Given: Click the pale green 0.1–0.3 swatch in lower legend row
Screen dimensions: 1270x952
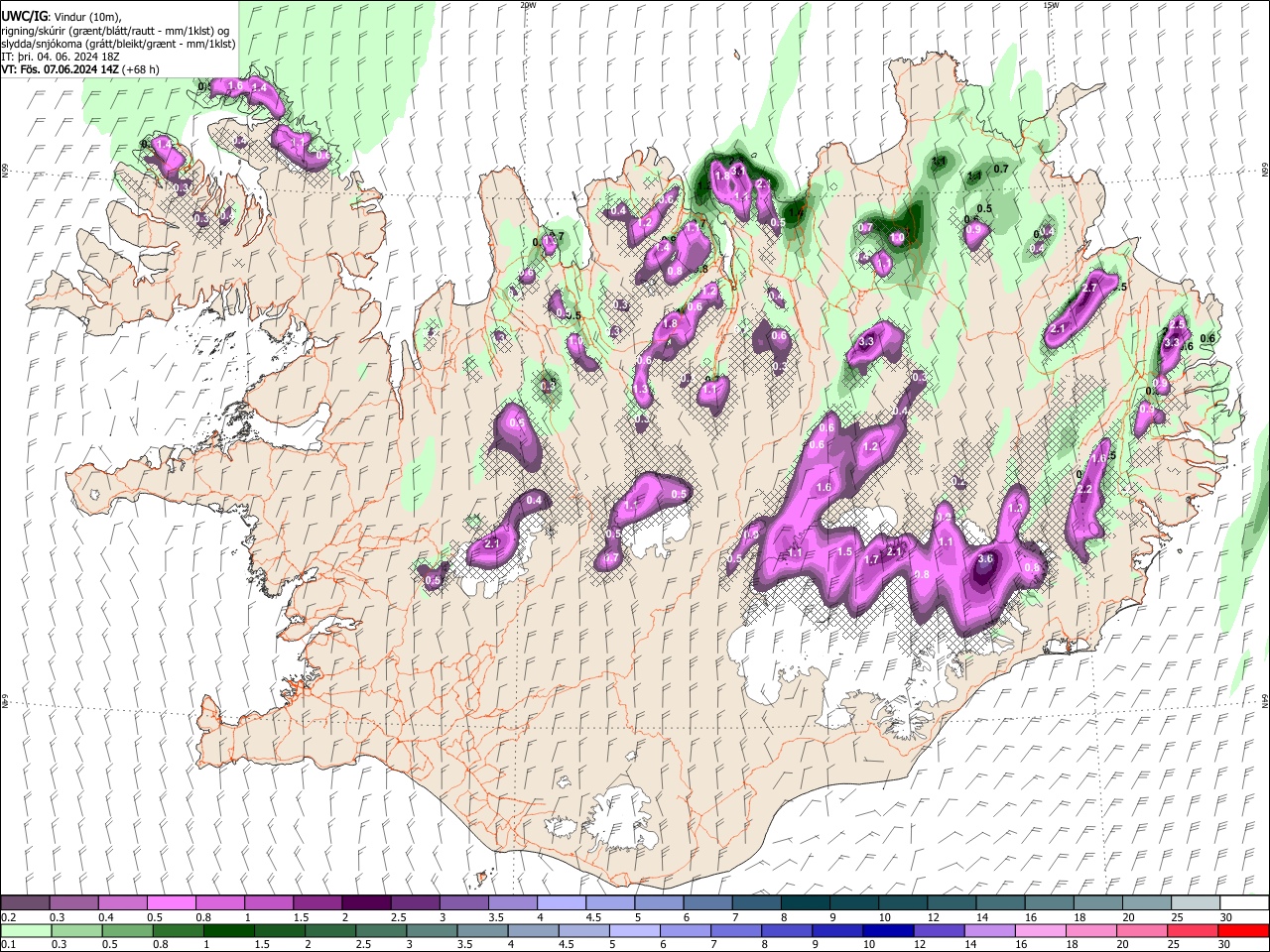Looking at the screenshot, I should point(25,930).
